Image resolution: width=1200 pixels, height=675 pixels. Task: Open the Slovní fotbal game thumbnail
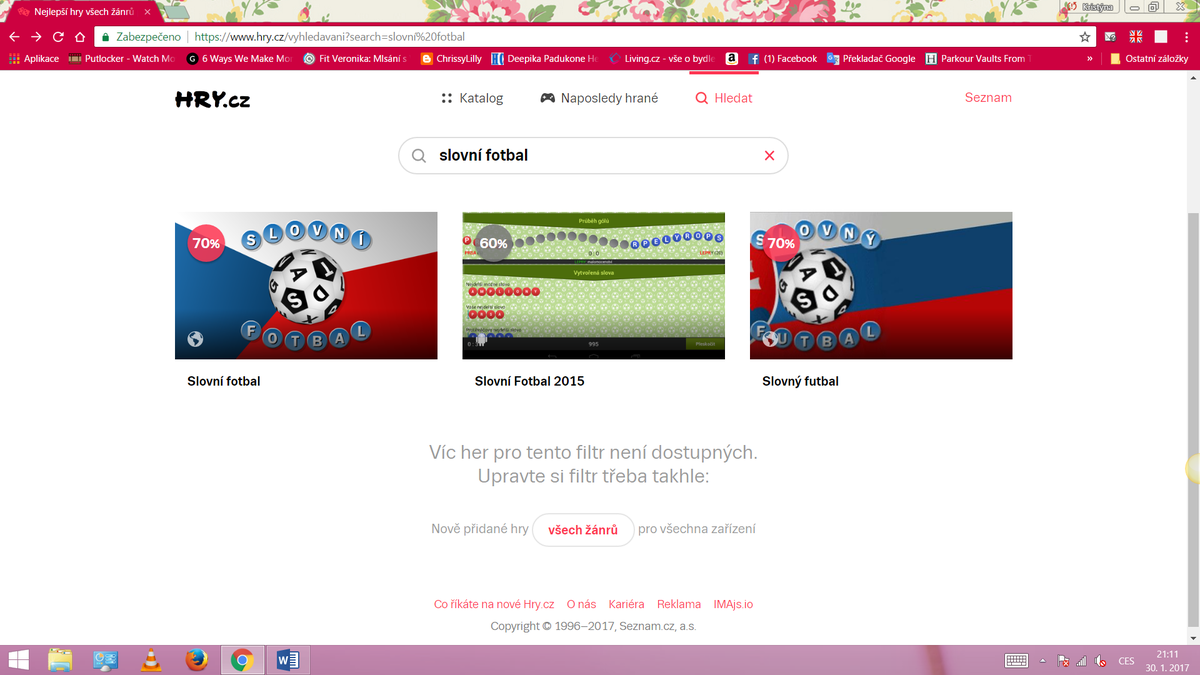306,285
